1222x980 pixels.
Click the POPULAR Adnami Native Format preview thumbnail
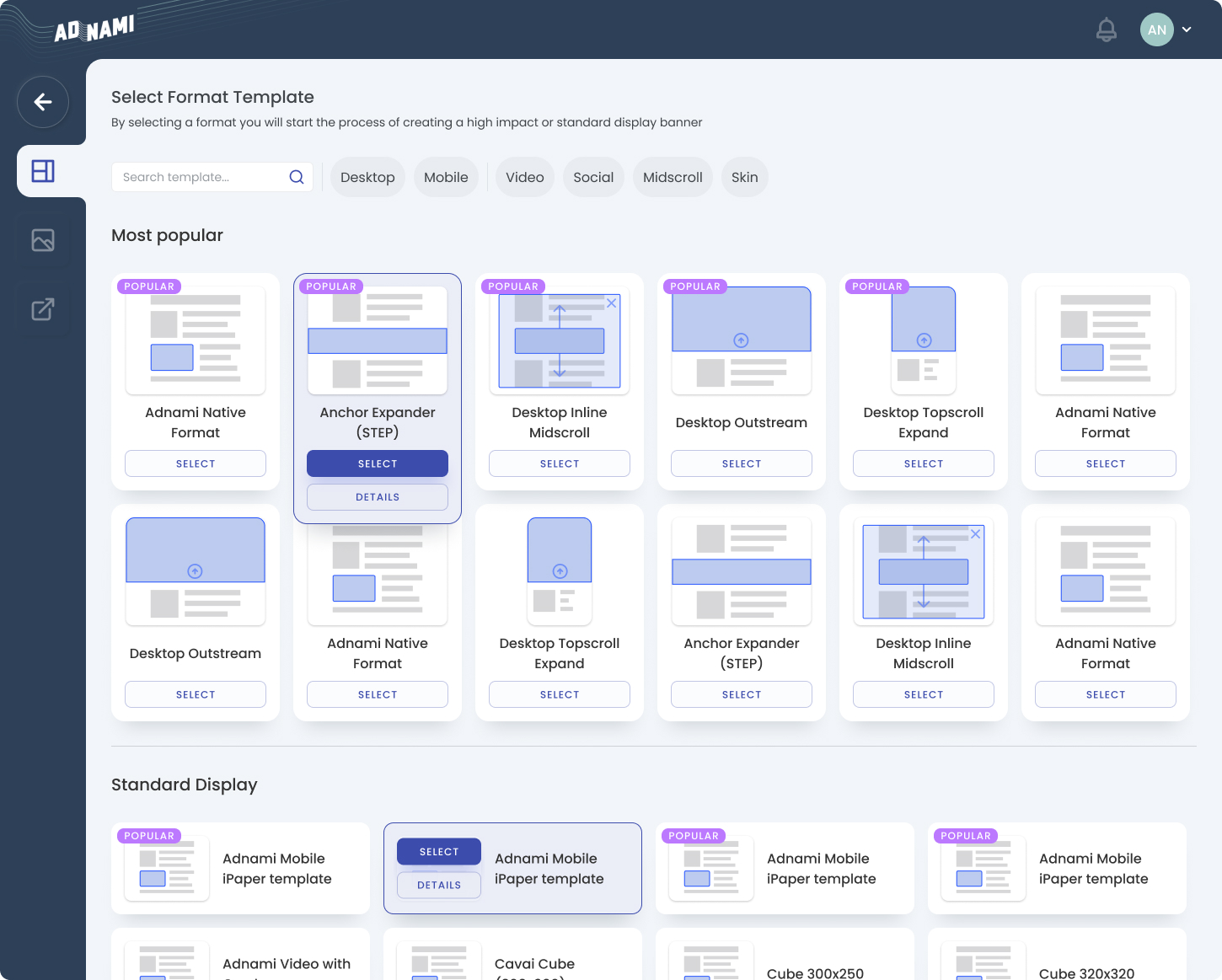tap(196, 340)
